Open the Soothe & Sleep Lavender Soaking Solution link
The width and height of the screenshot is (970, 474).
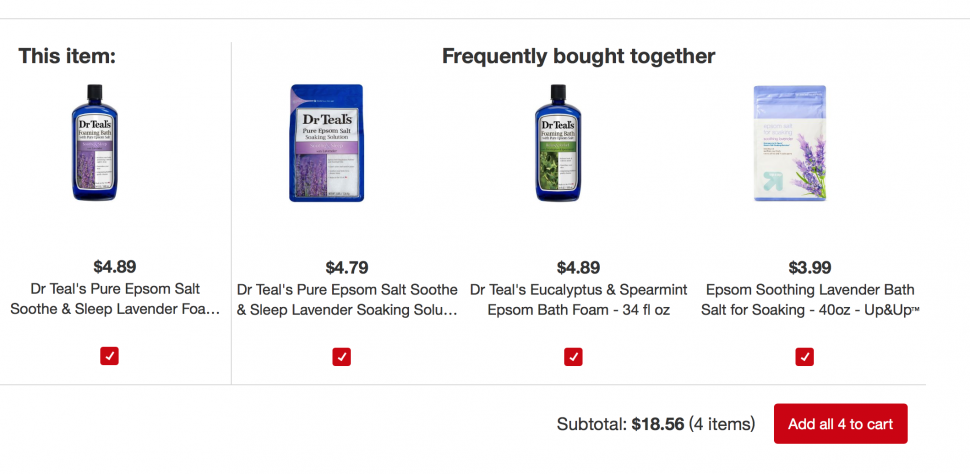[347, 299]
